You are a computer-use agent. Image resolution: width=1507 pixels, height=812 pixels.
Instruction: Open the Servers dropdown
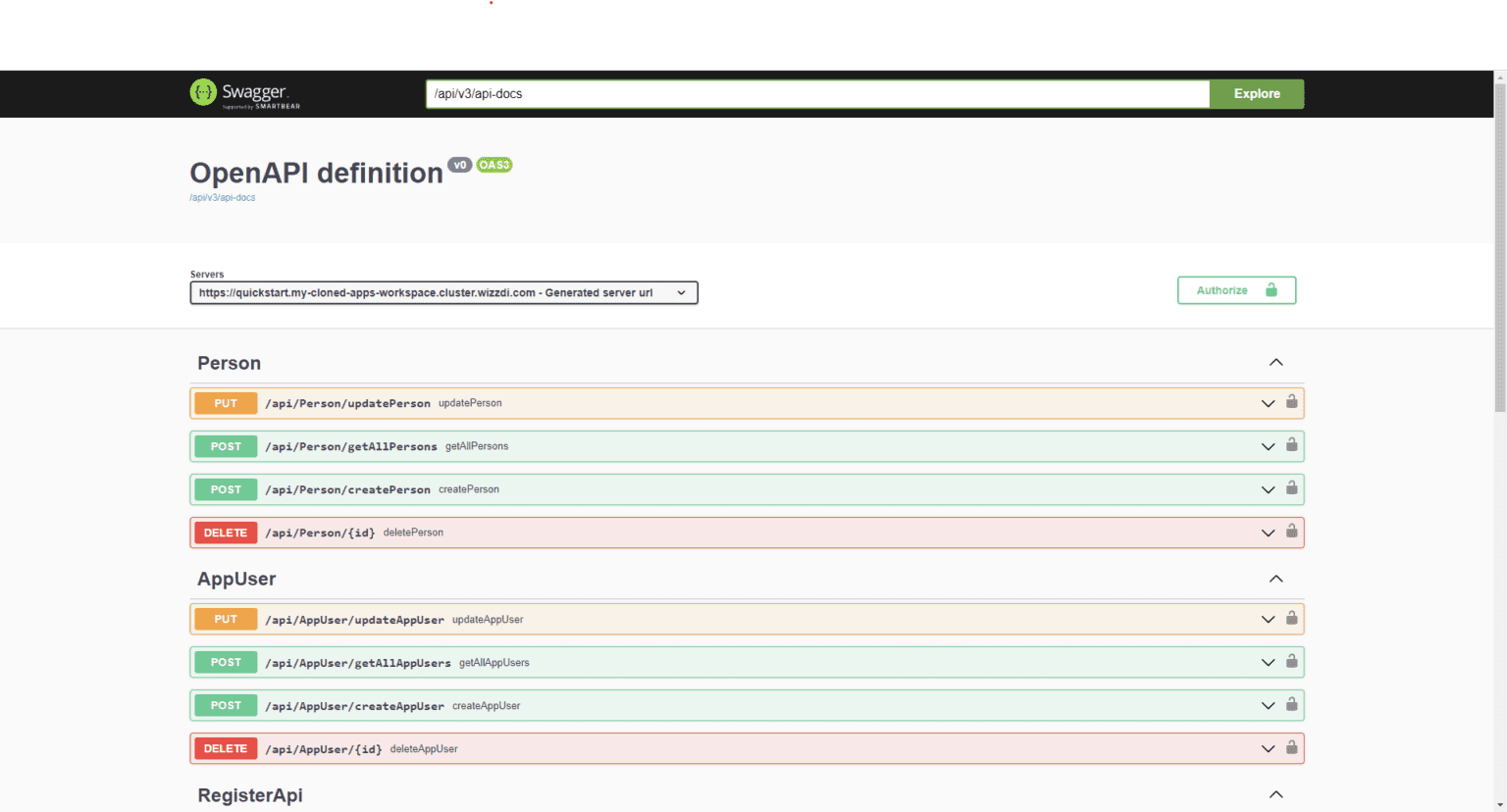(443, 293)
